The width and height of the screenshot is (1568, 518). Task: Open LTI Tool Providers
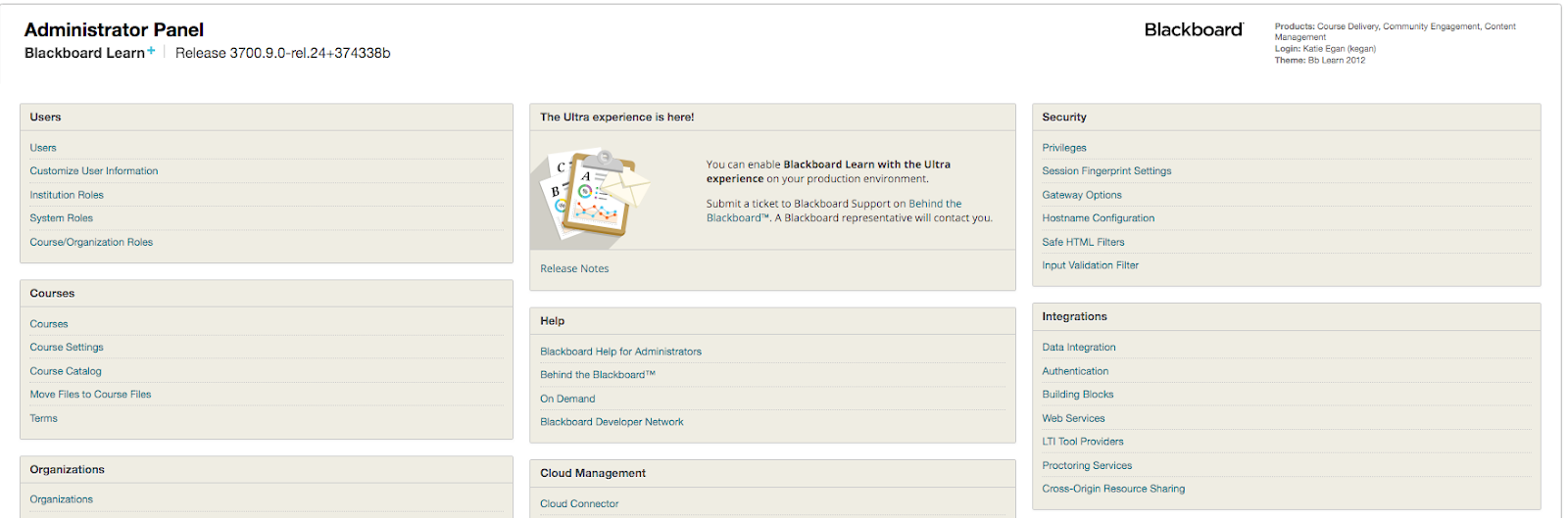(1083, 442)
